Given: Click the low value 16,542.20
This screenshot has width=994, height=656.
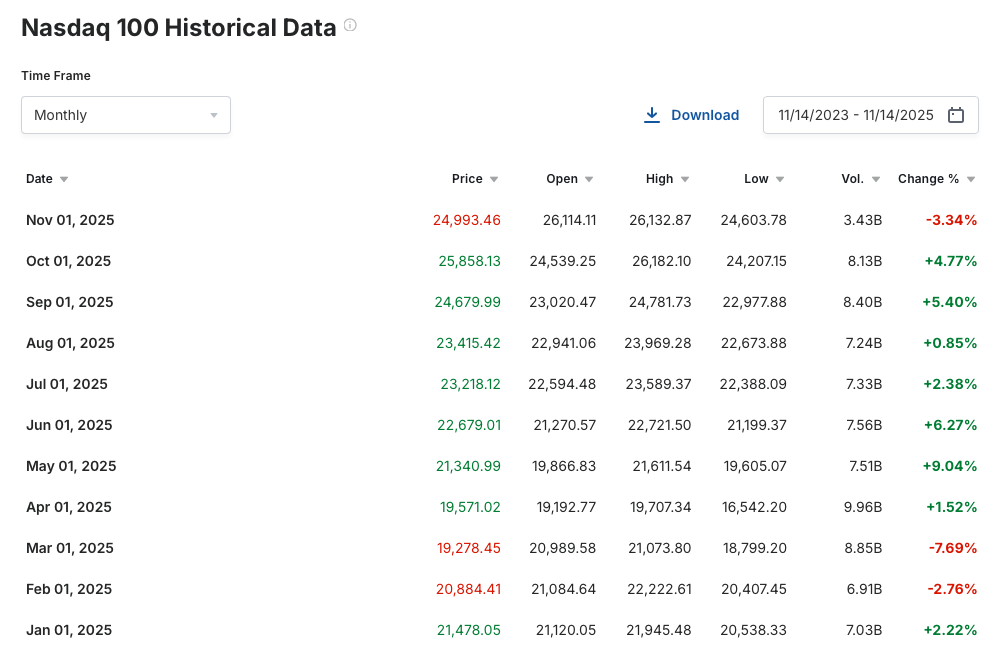Looking at the screenshot, I should click(754, 507).
